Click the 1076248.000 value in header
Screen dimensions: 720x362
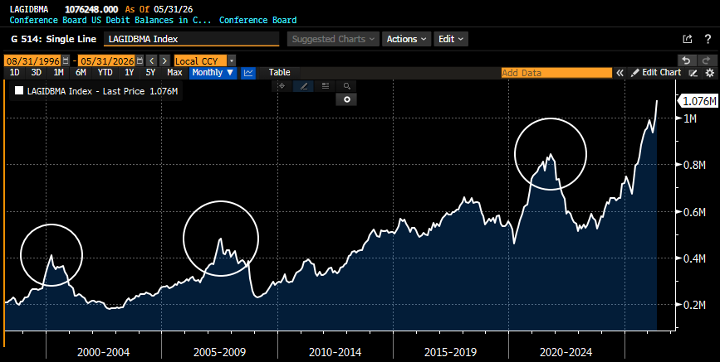tap(91, 9)
